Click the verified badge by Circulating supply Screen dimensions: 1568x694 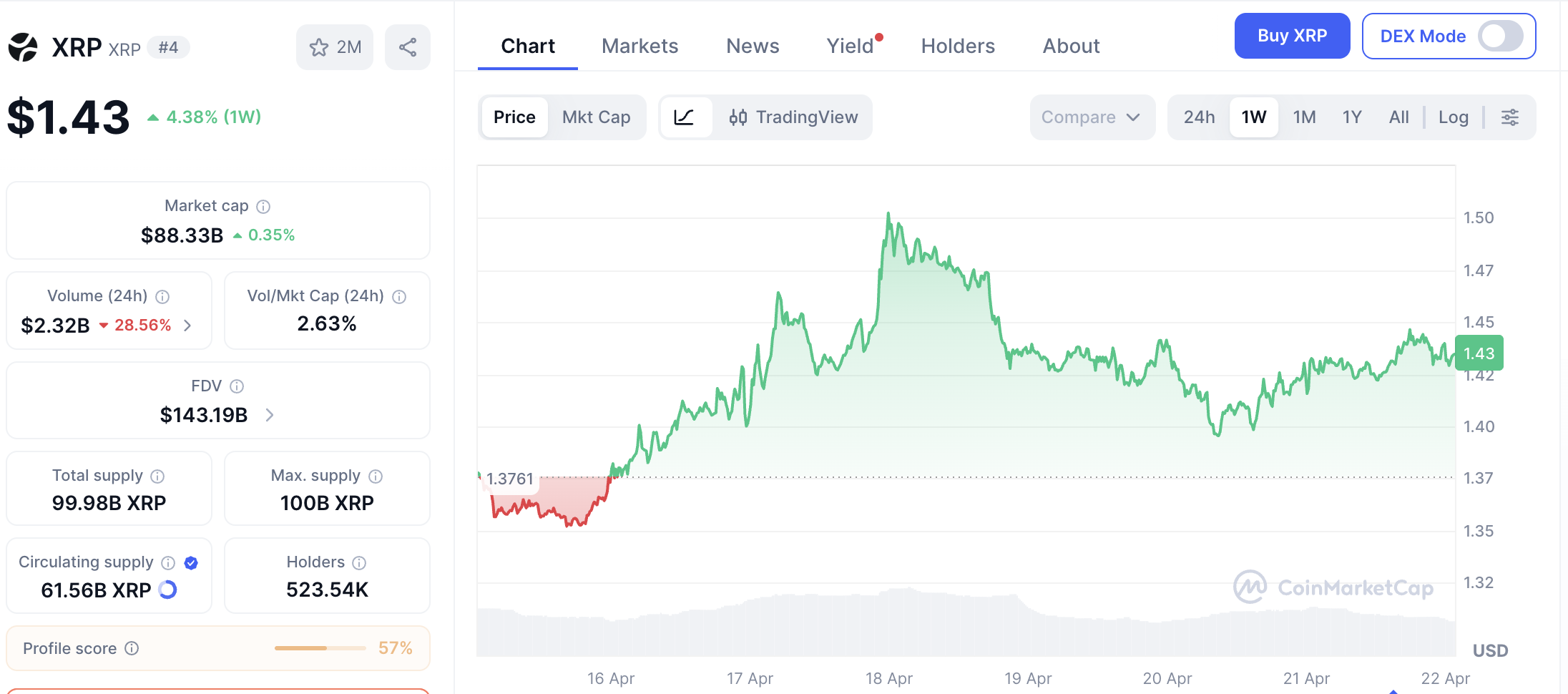click(x=191, y=563)
